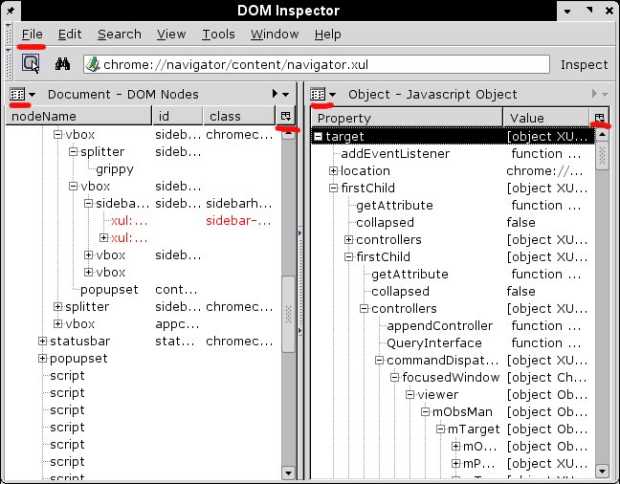Image resolution: width=620 pixels, height=484 pixels.
Task: Open the Edit menu
Action: (x=70, y=34)
